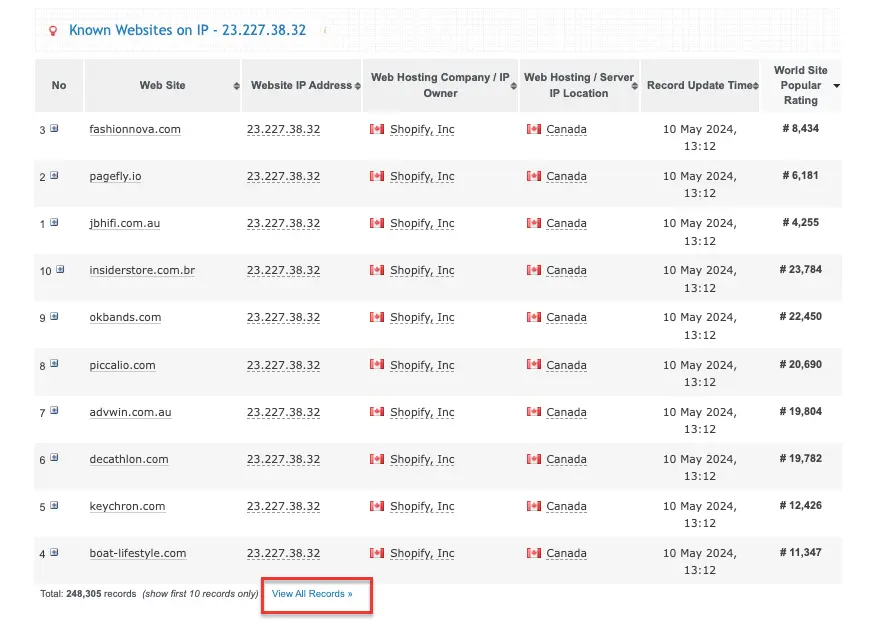Screen dimensions: 877x636
Task: Click the flag next to Canada in the decathlon.com row
Action: (x=533, y=459)
